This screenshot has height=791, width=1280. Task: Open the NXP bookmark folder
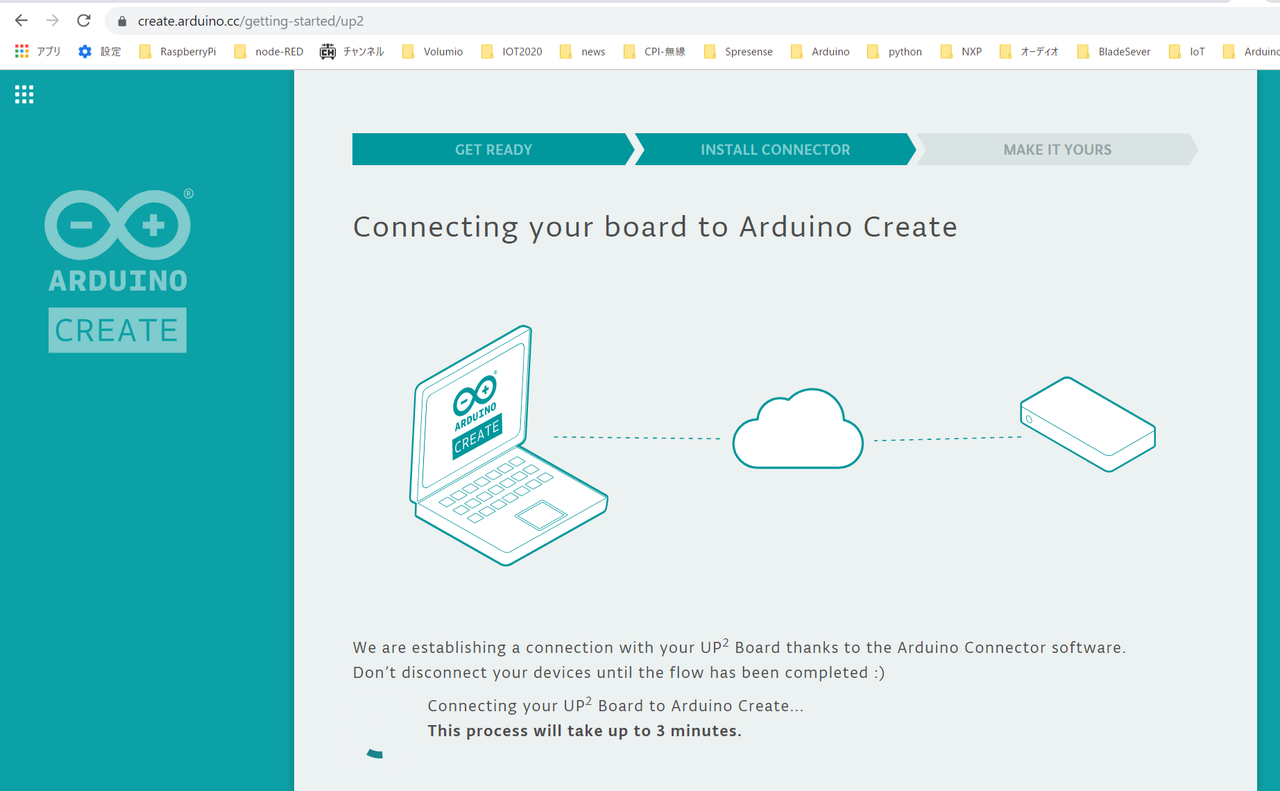(961, 51)
